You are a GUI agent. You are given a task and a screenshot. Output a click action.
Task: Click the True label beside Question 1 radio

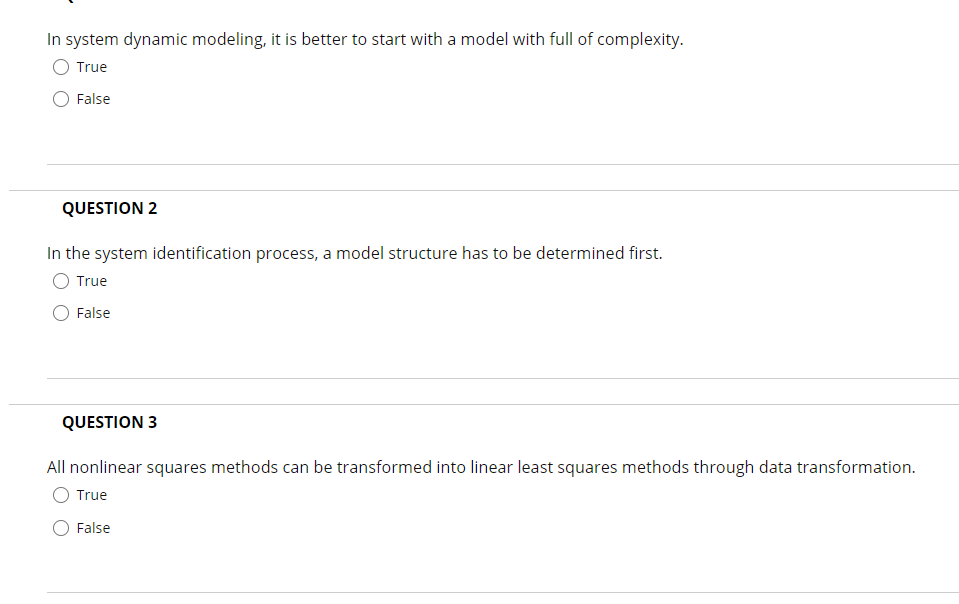[93, 67]
